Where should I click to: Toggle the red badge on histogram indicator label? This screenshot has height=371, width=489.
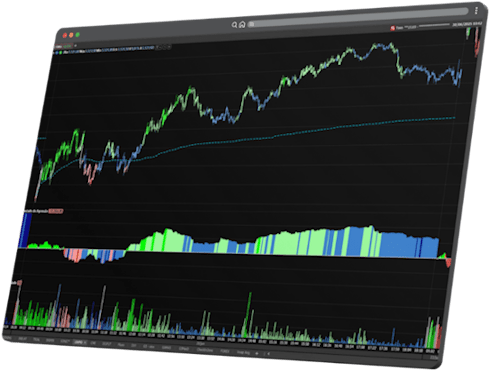point(56,211)
